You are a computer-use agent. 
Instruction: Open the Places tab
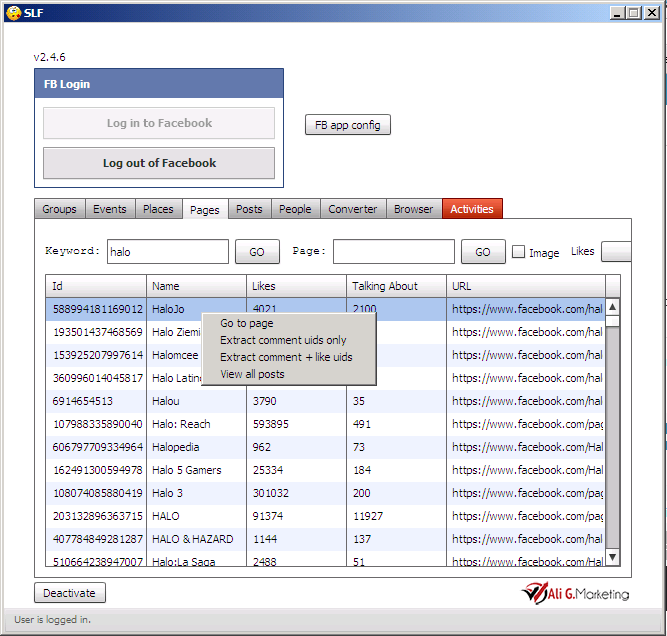158,209
